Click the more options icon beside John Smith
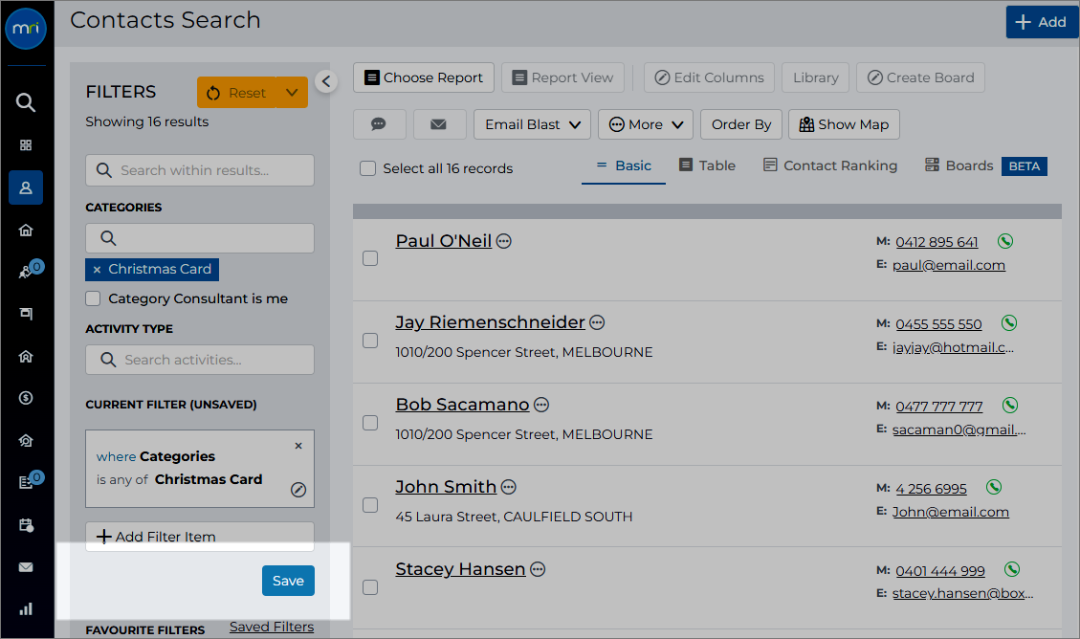The height and width of the screenshot is (639, 1080). pos(508,487)
